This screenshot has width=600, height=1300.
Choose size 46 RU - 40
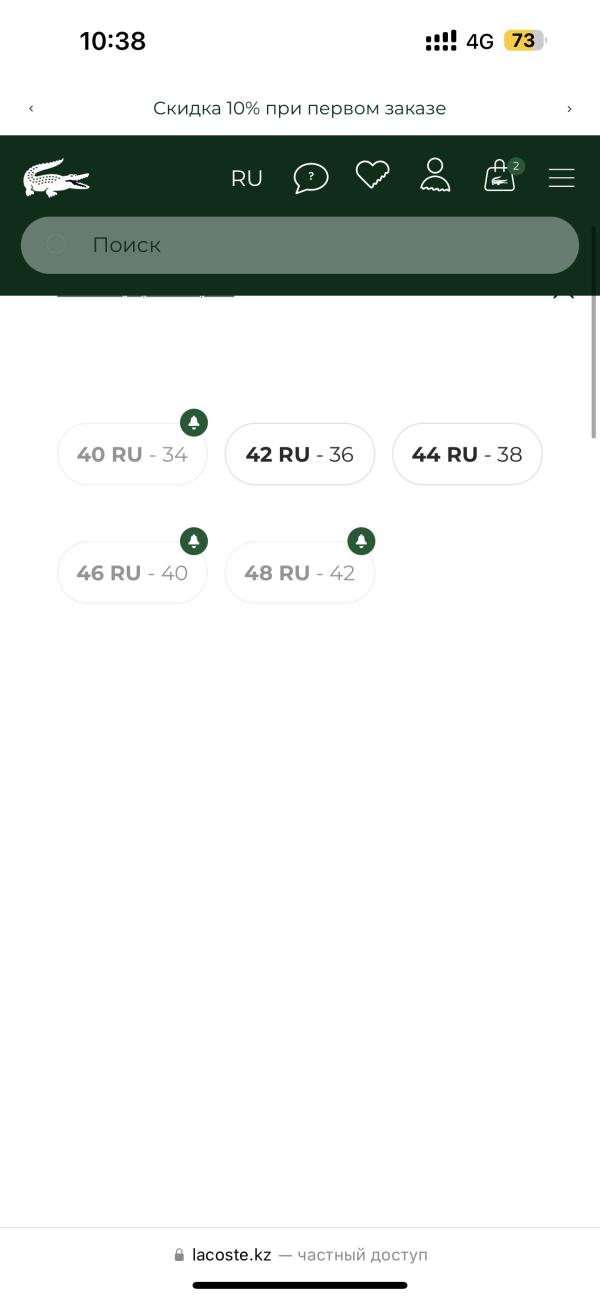(x=132, y=573)
